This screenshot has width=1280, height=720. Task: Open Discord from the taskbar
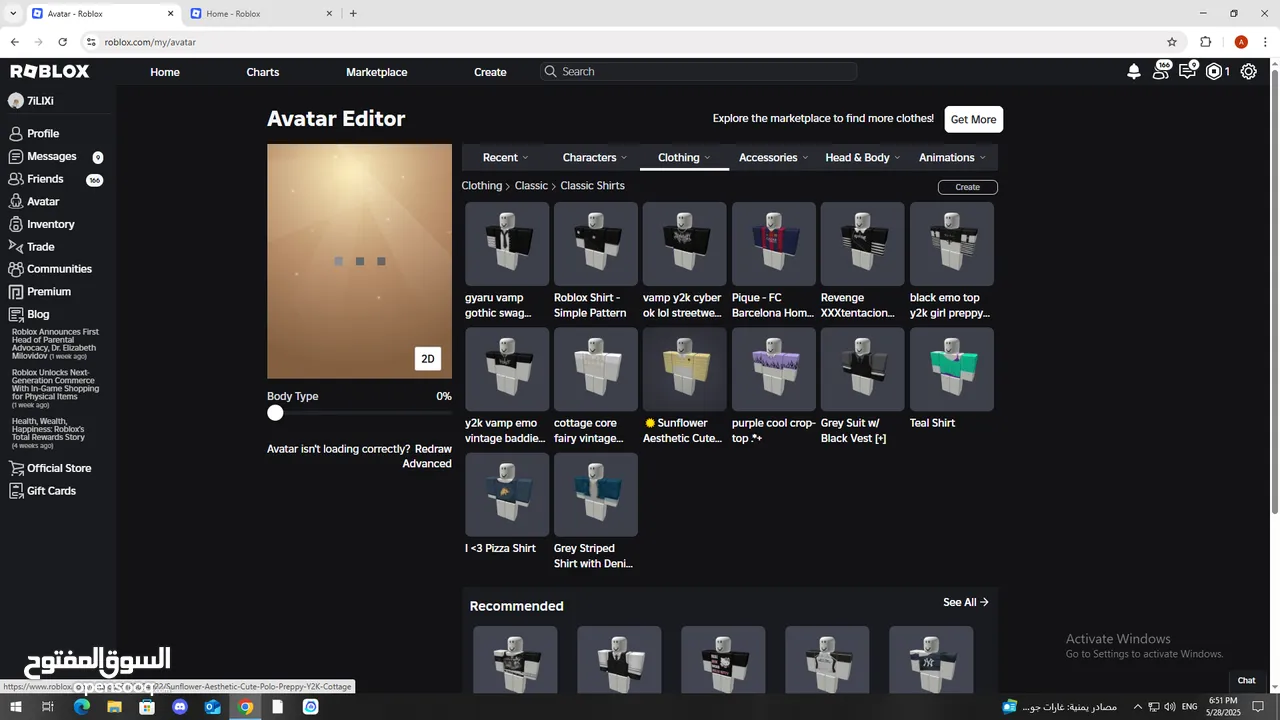[x=180, y=707]
